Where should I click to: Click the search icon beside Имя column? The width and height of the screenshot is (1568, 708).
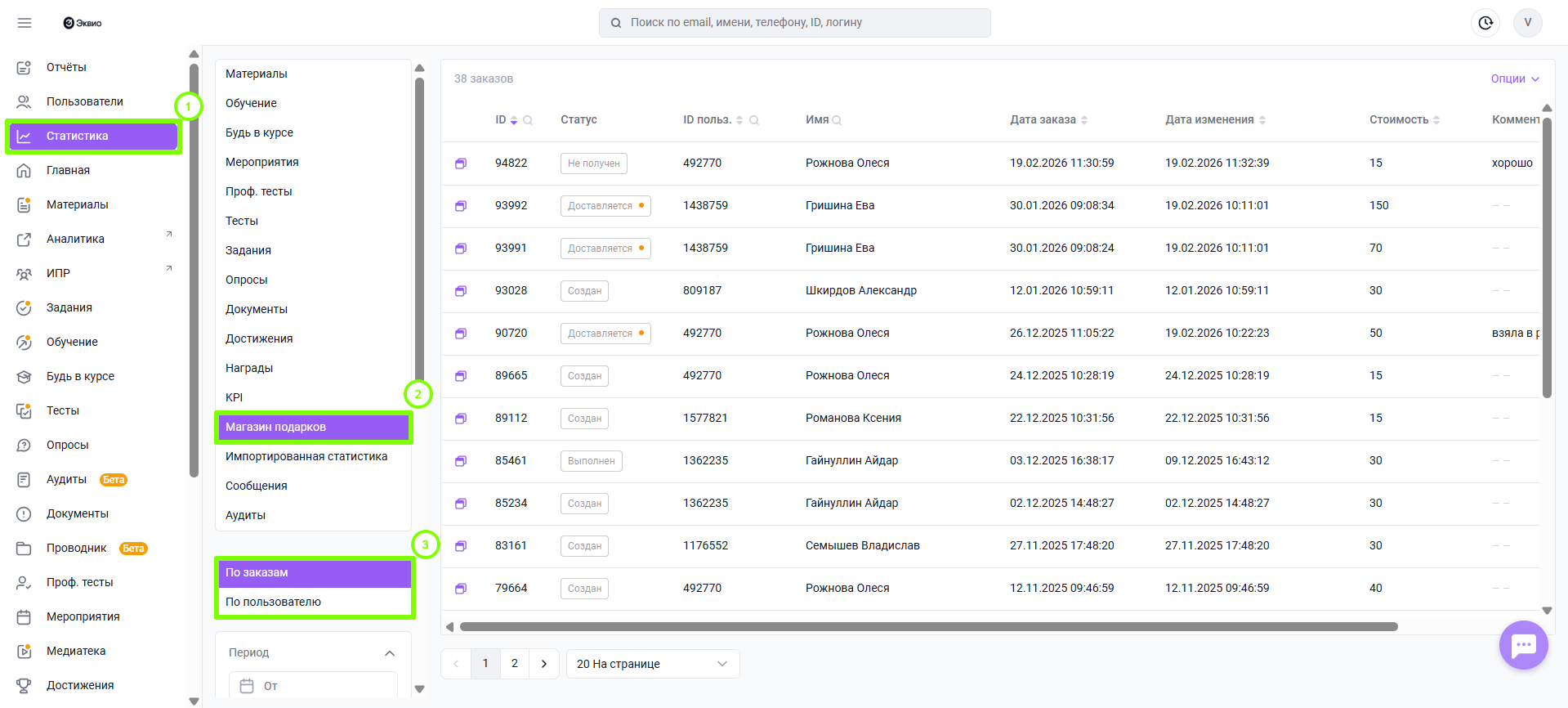coord(837,120)
